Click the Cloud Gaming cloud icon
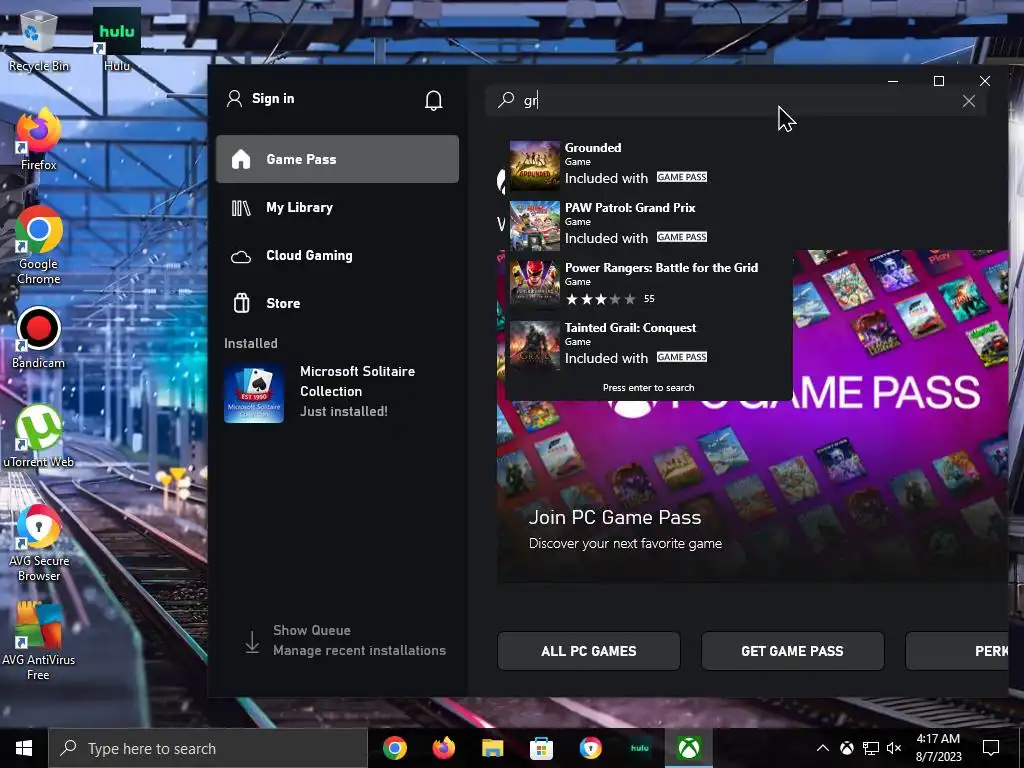1024x768 pixels. [x=241, y=257]
